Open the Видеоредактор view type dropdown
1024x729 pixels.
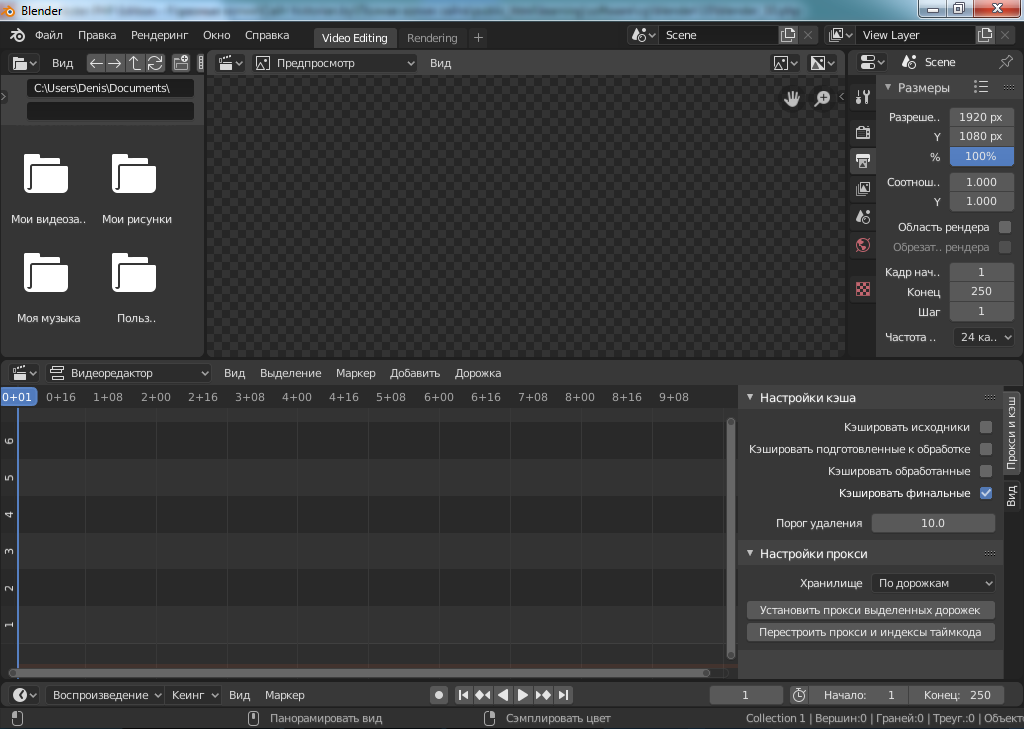pos(130,373)
